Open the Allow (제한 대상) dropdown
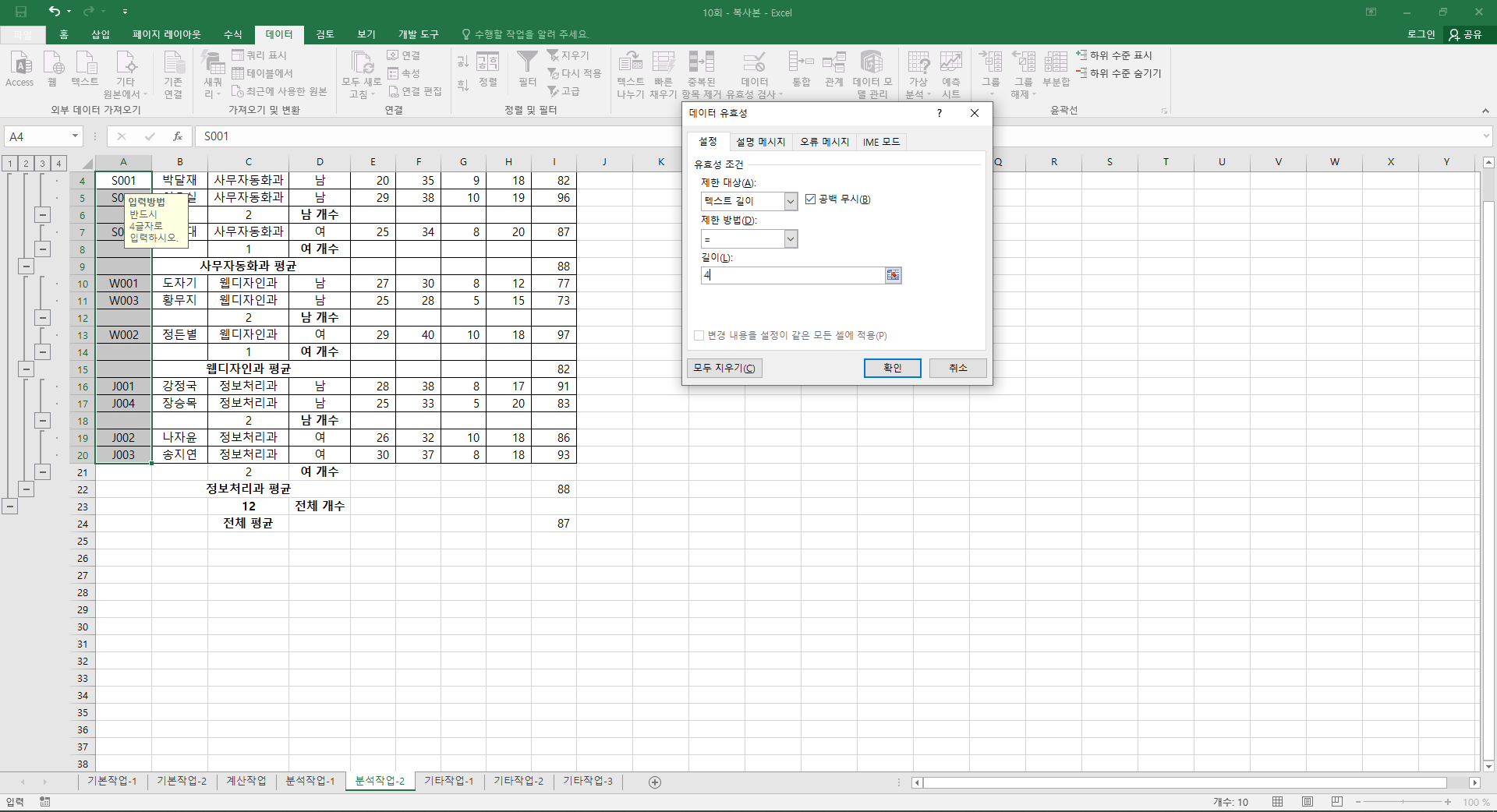1497x812 pixels. pyautogui.click(x=791, y=201)
